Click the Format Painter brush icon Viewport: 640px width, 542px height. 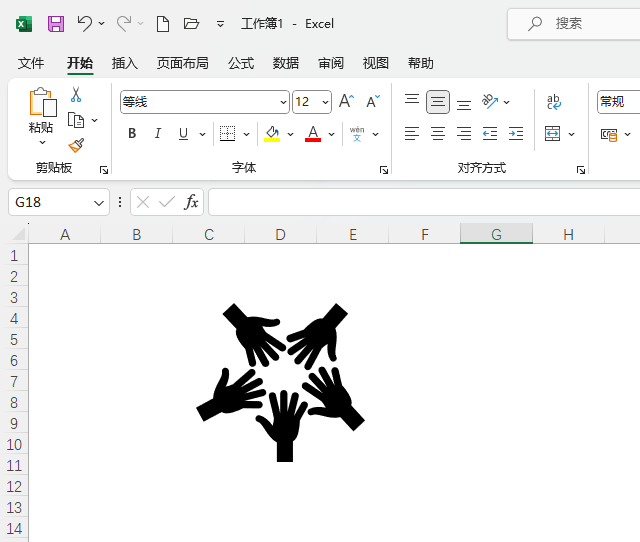tap(76, 145)
